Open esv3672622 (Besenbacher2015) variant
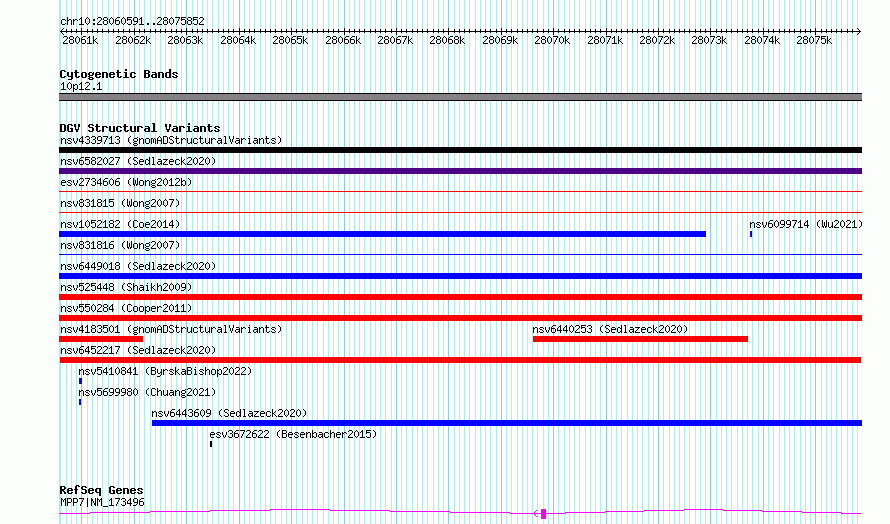The height and width of the screenshot is (524, 890). pyautogui.click(x=293, y=434)
